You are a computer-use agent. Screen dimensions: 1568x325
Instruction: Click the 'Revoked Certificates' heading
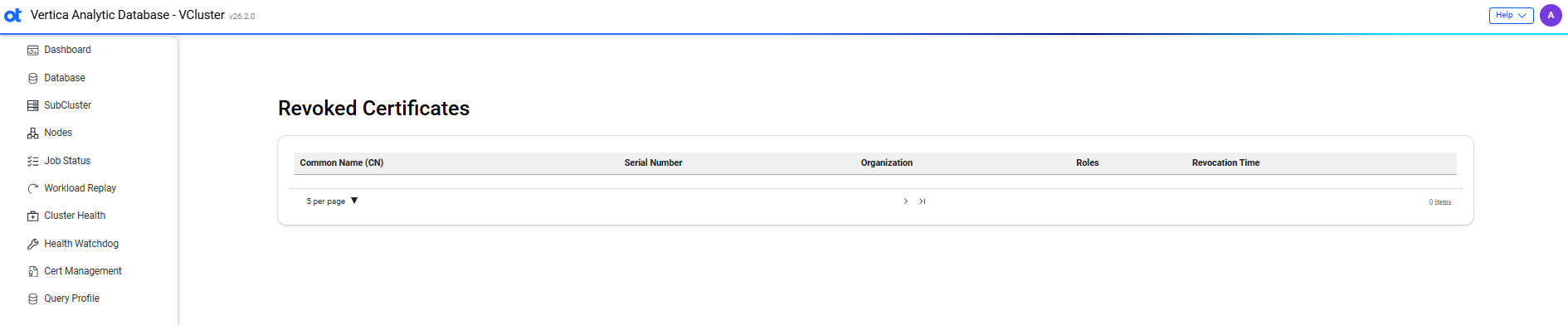pos(374,109)
